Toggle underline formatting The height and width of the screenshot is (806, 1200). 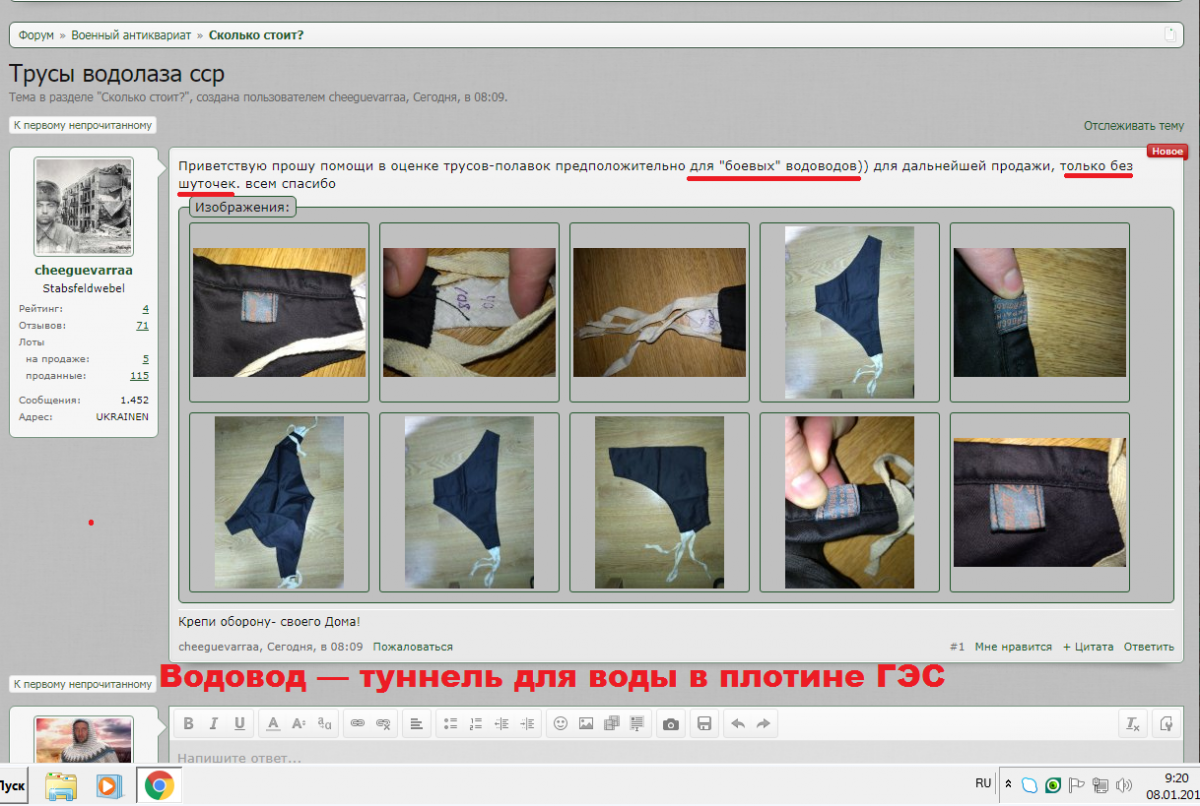[x=238, y=723]
